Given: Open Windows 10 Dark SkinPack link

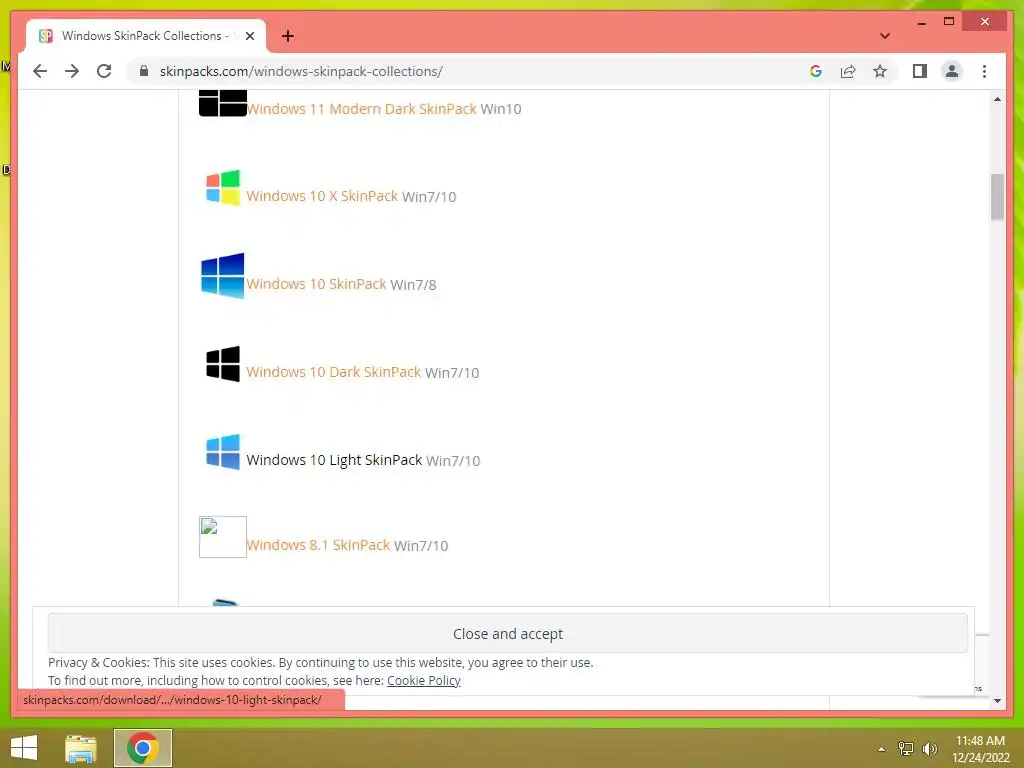Looking at the screenshot, I should pyautogui.click(x=334, y=372).
